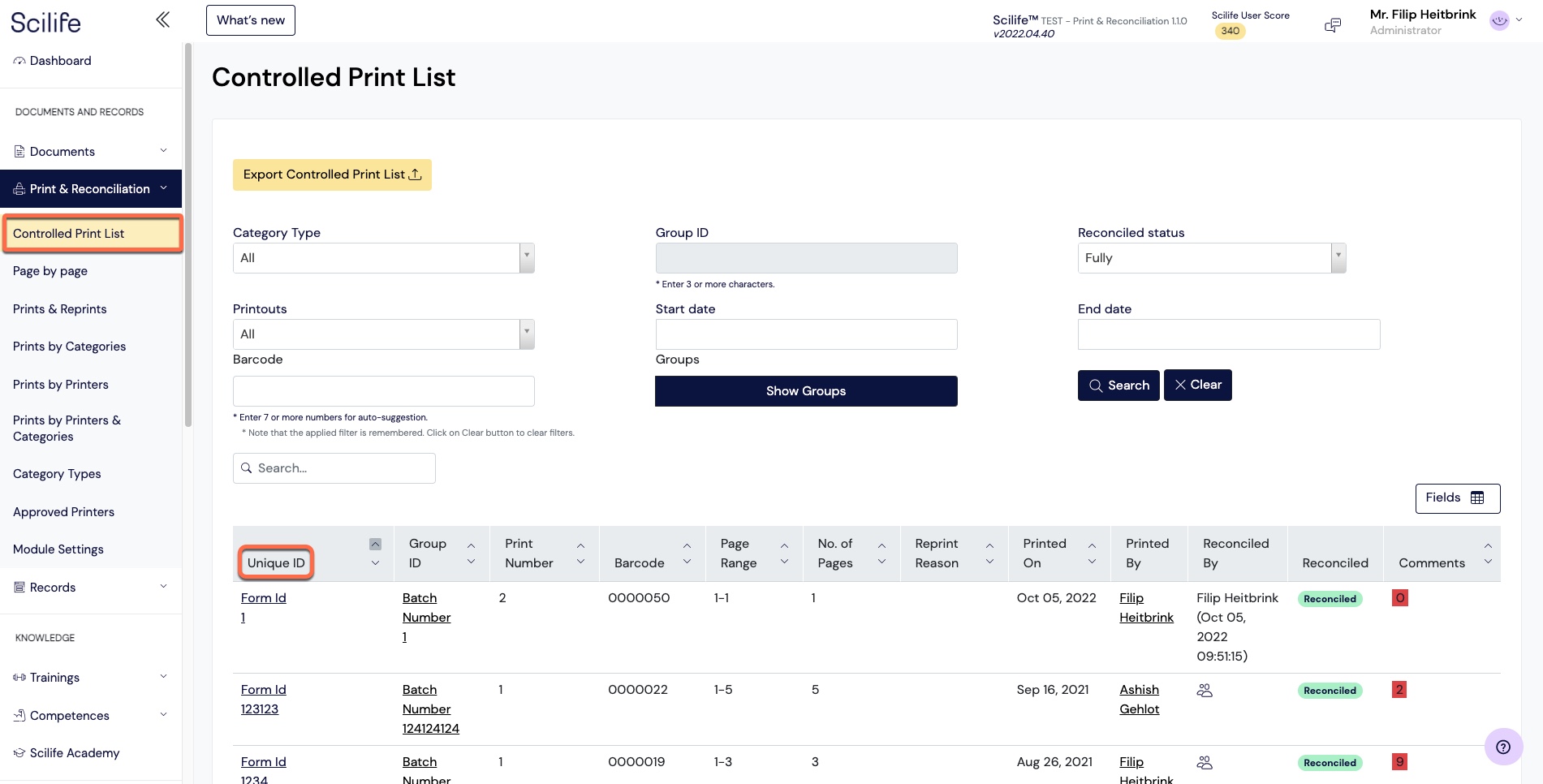Click red comment count badge showing 2
Viewport: 1543px width, 784px height.
(1399, 690)
